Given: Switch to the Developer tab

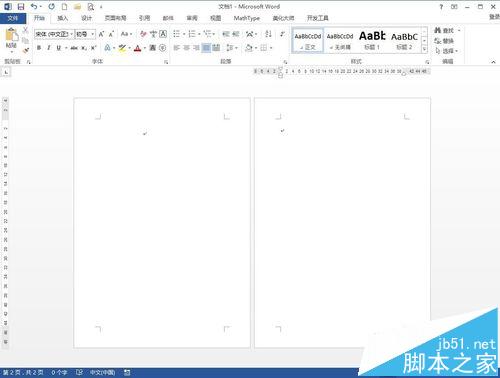Looking at the screenshot, I should [318, 18].
